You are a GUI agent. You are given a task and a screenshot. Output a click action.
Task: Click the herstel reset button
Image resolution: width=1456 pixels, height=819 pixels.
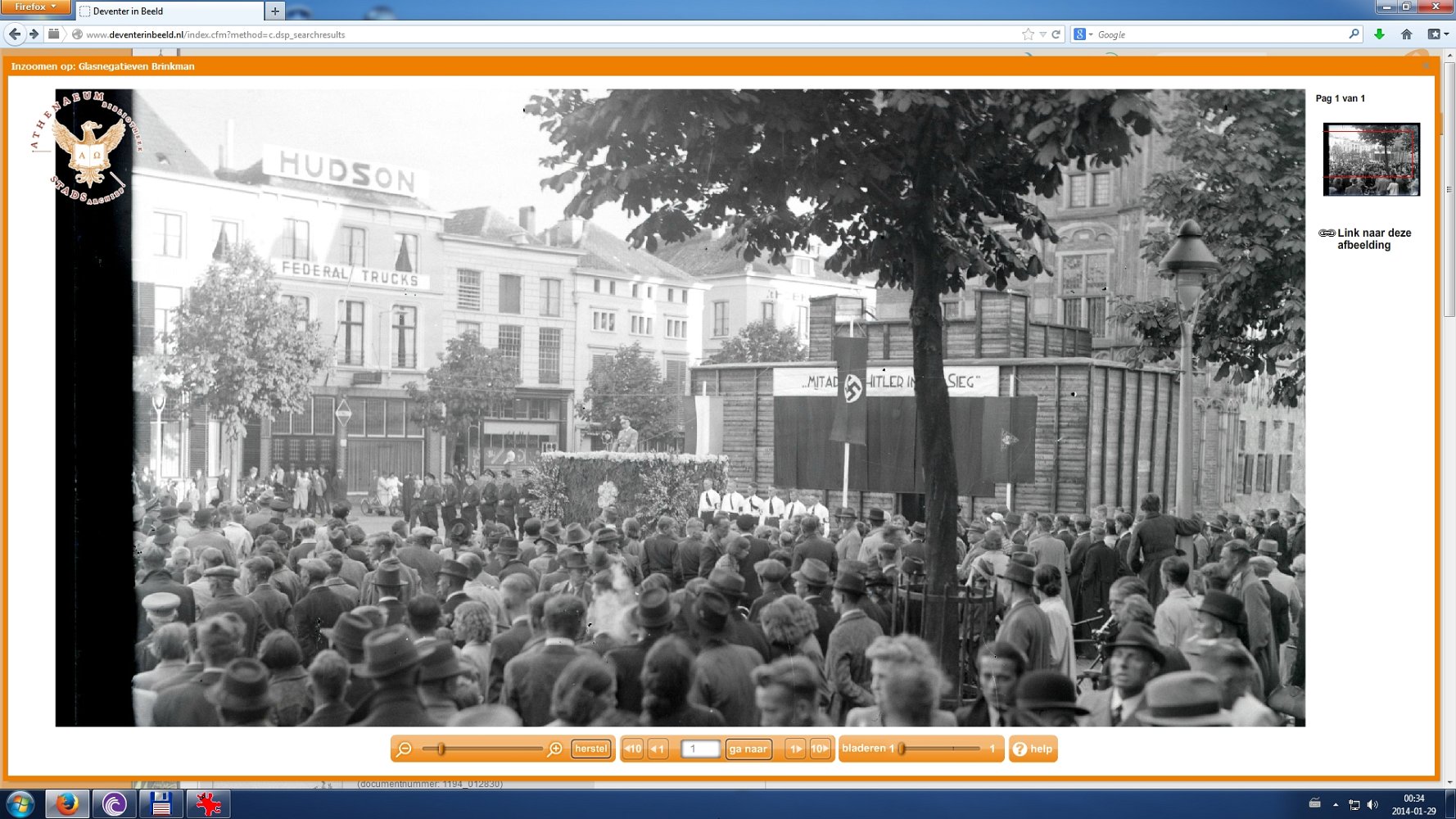(x=590, y=749)
